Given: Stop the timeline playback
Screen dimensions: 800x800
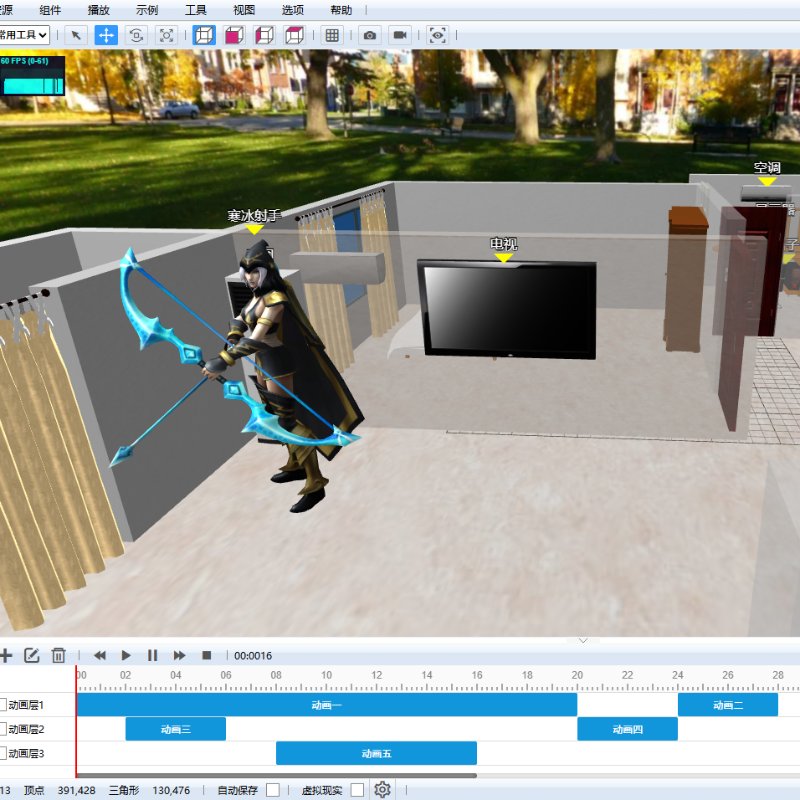Looking at the screenshot, I should coord(207,656).
